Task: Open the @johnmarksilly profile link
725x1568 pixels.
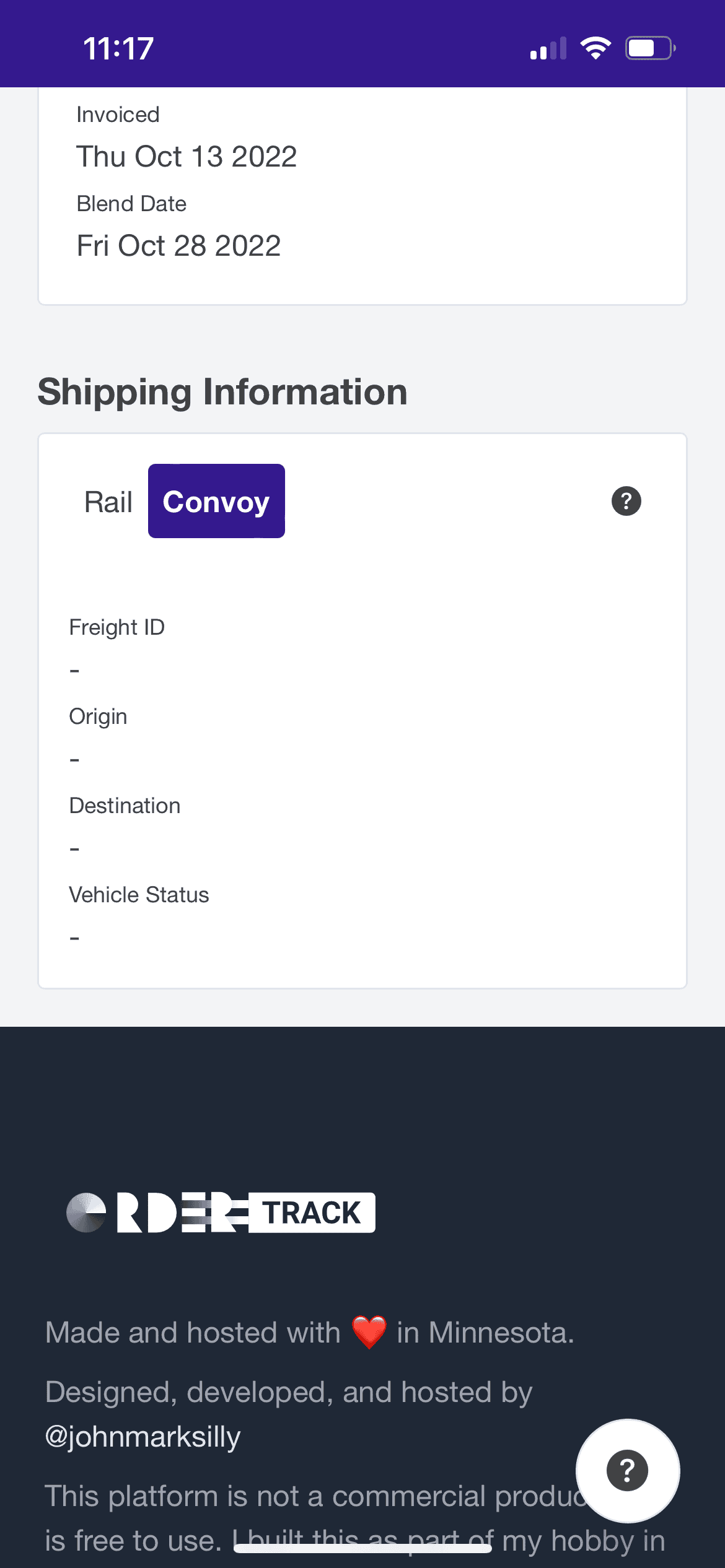Action: coord(143,1437)
